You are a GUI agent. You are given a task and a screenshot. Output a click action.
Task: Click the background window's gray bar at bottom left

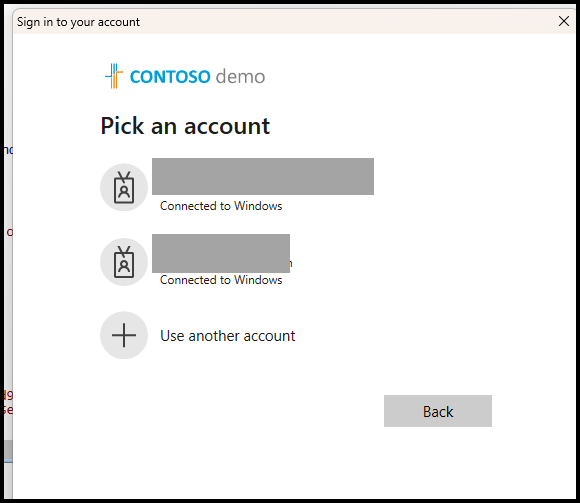pos(8,450)
